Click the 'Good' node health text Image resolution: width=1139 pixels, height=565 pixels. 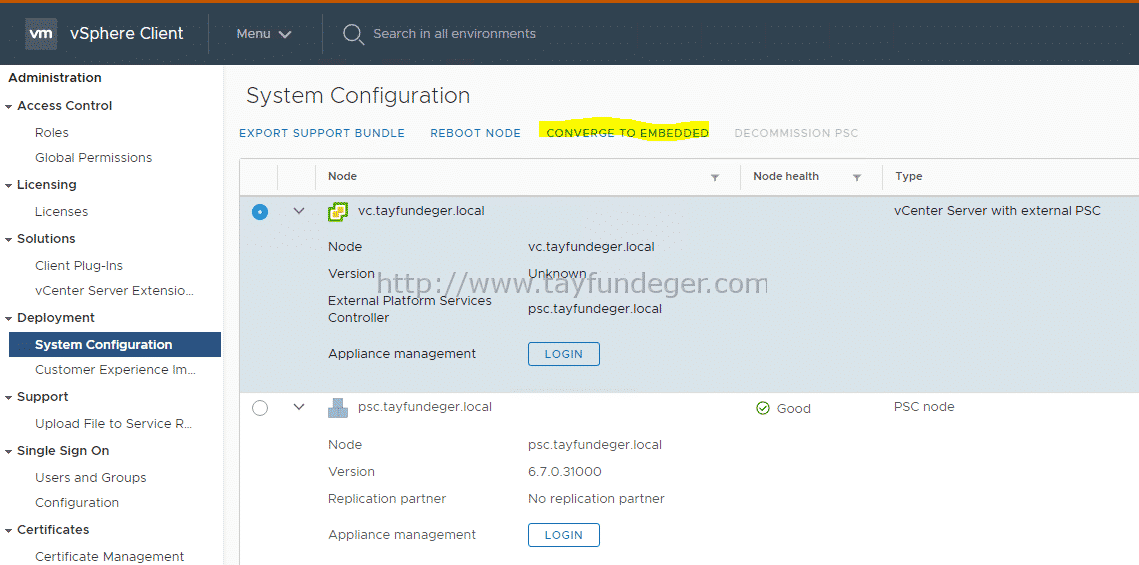(x=793, y=408)
